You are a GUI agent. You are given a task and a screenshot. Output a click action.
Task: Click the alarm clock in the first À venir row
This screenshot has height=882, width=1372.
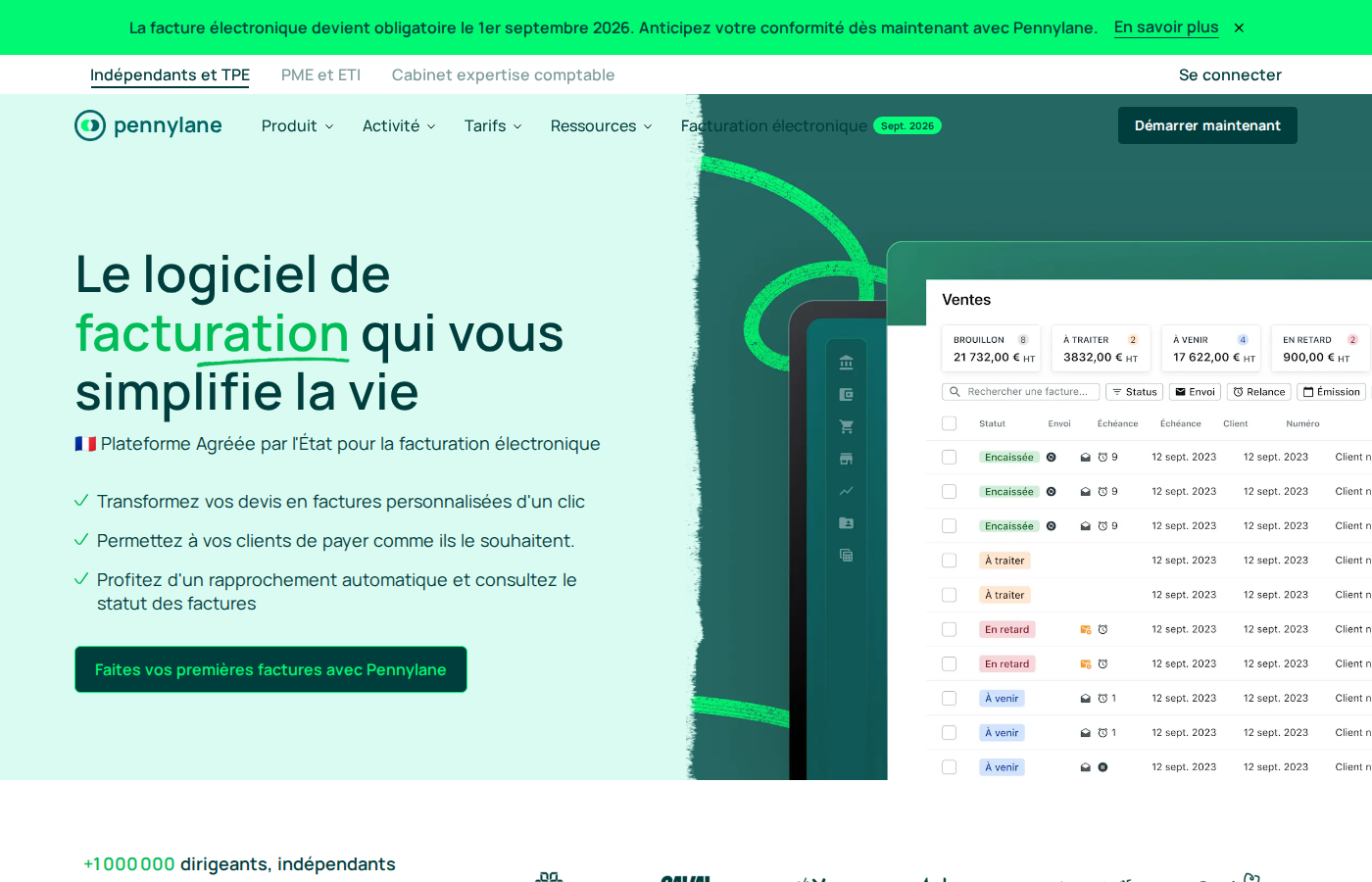[x=1102, y=699]
